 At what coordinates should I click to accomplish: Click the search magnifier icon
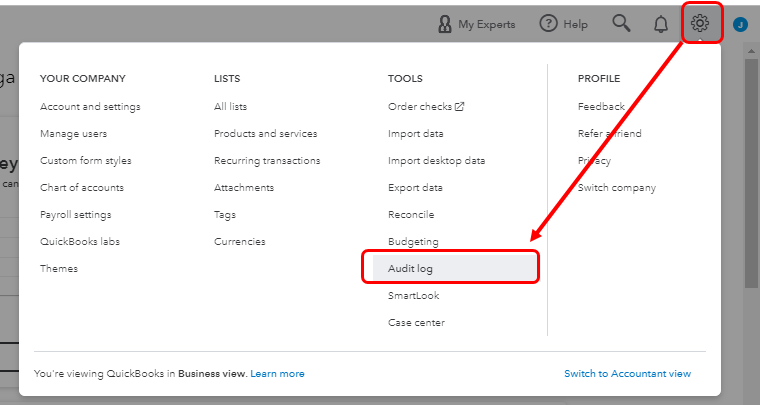pos(622,24)
